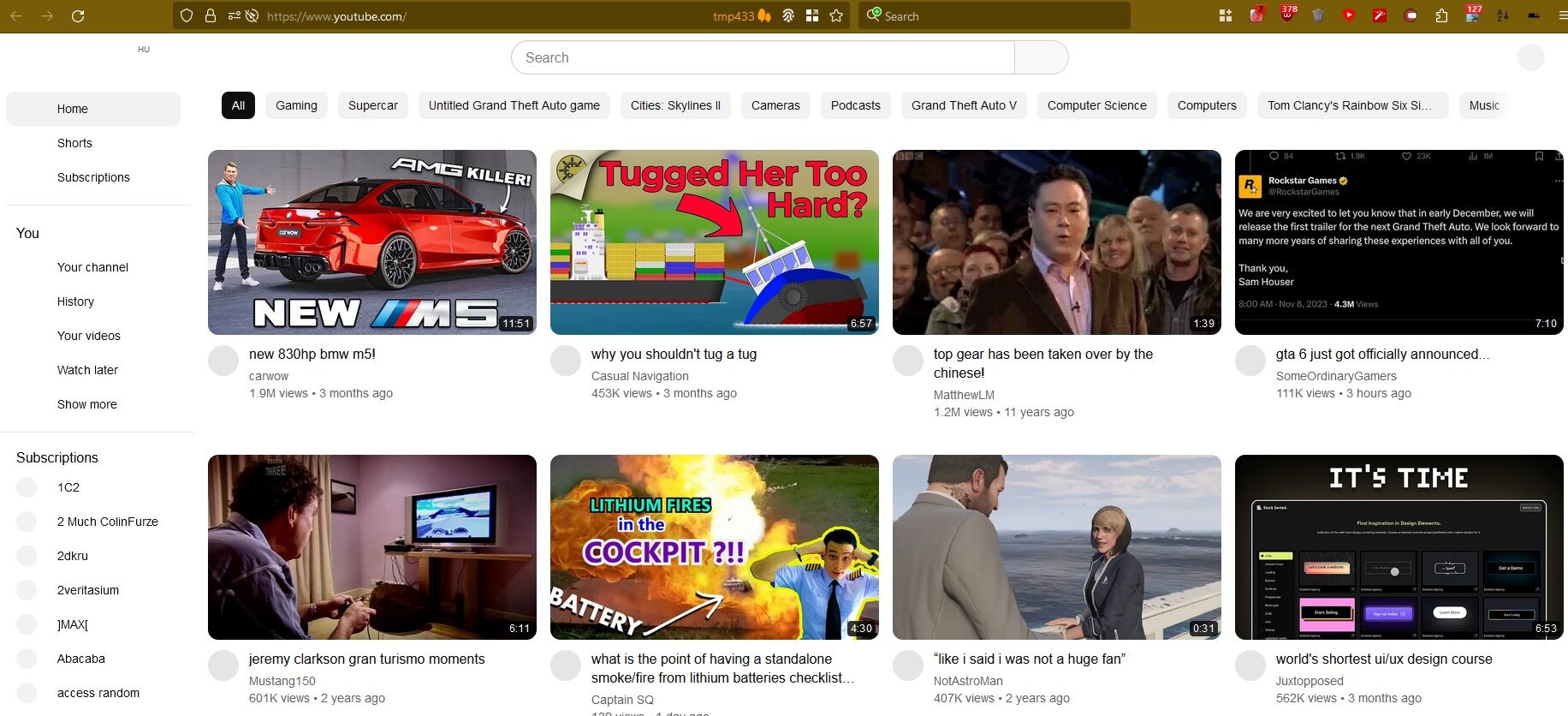
Task: Open the account avatar at top right
Action: pyautogui.click(x=1530, y=57)
